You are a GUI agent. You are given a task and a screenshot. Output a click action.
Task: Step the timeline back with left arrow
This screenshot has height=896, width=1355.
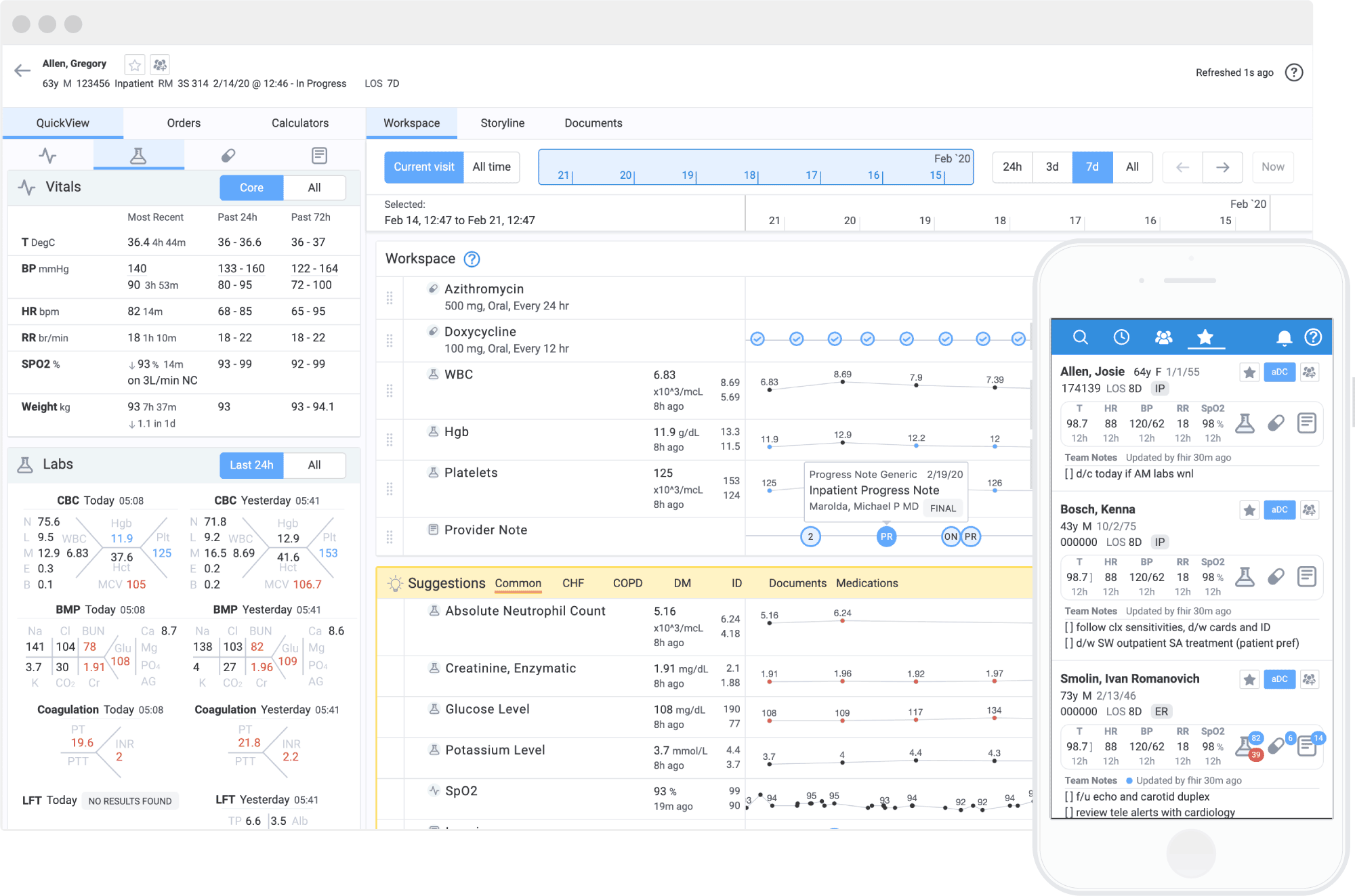tap(1182, 167)
